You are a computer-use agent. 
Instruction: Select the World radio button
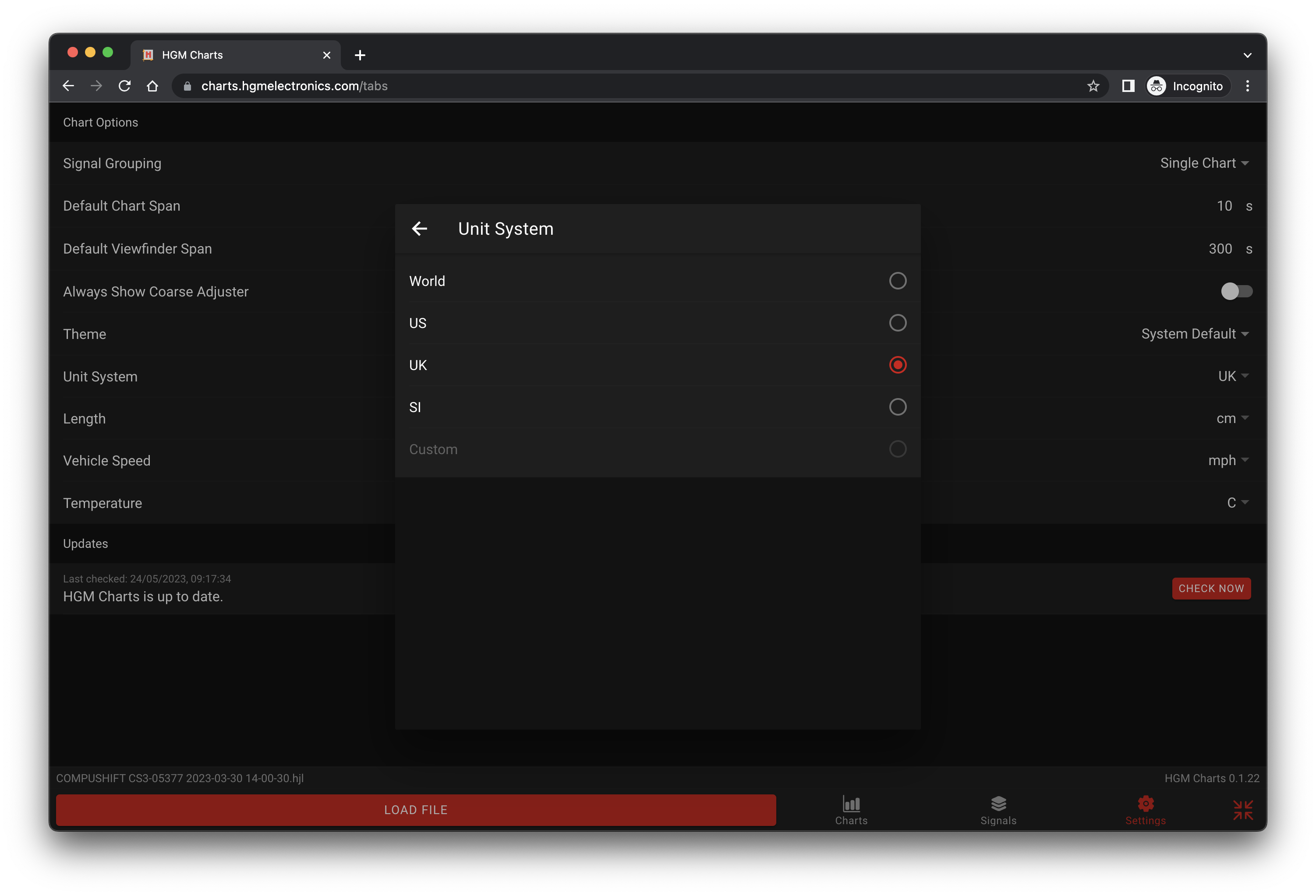click(x=898, y=281)
